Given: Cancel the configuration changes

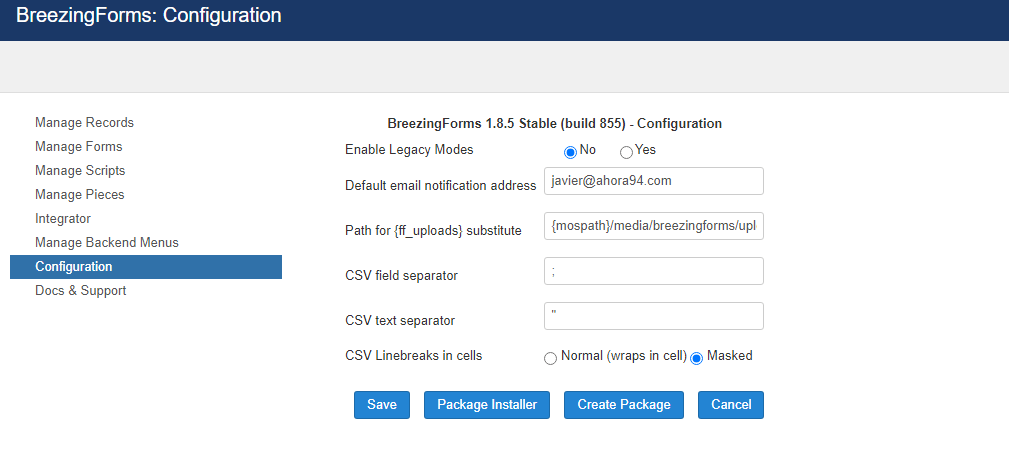Looking at the screenshot, I should point(731,405).
